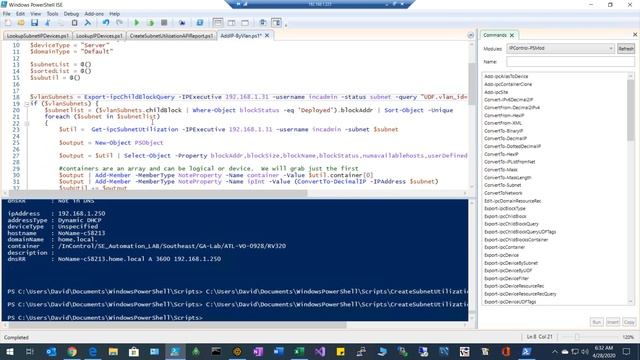Click the Copy button in Commands

(629, 322)
